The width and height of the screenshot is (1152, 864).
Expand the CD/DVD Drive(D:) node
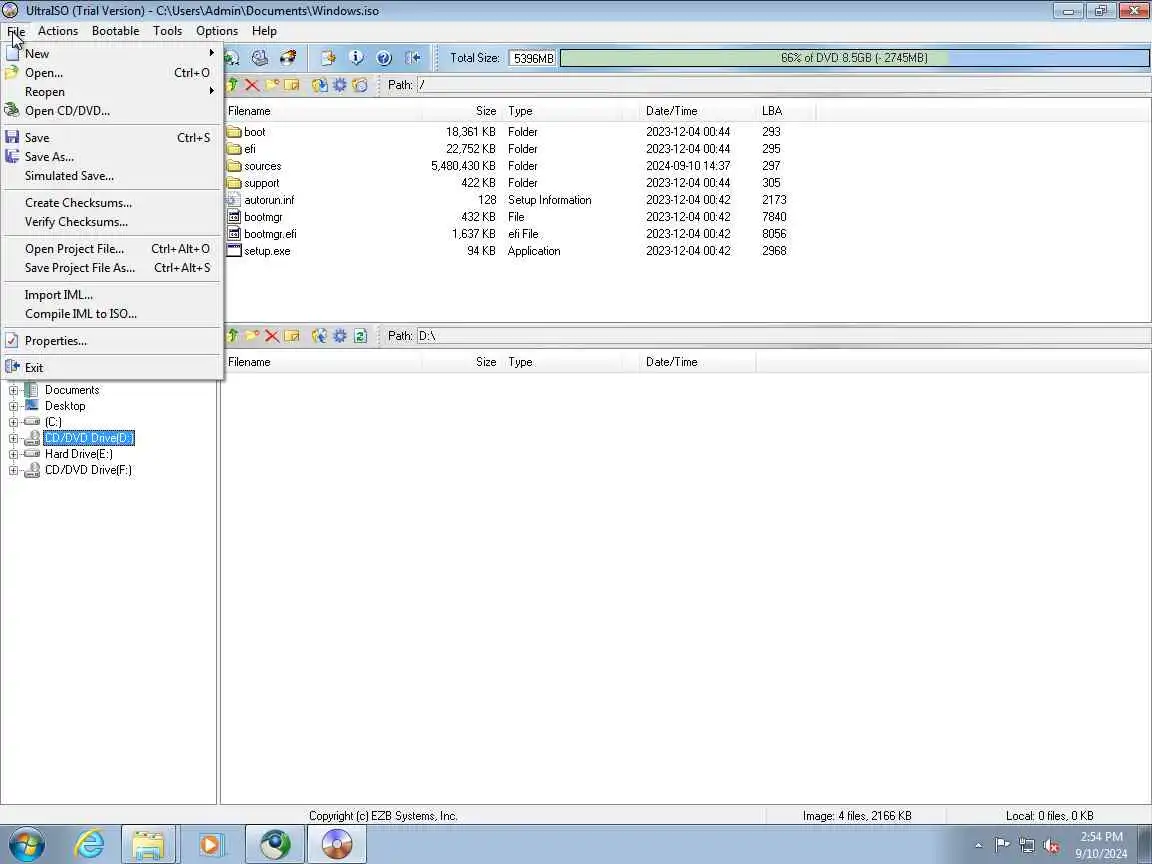click(x=13, y=439)
